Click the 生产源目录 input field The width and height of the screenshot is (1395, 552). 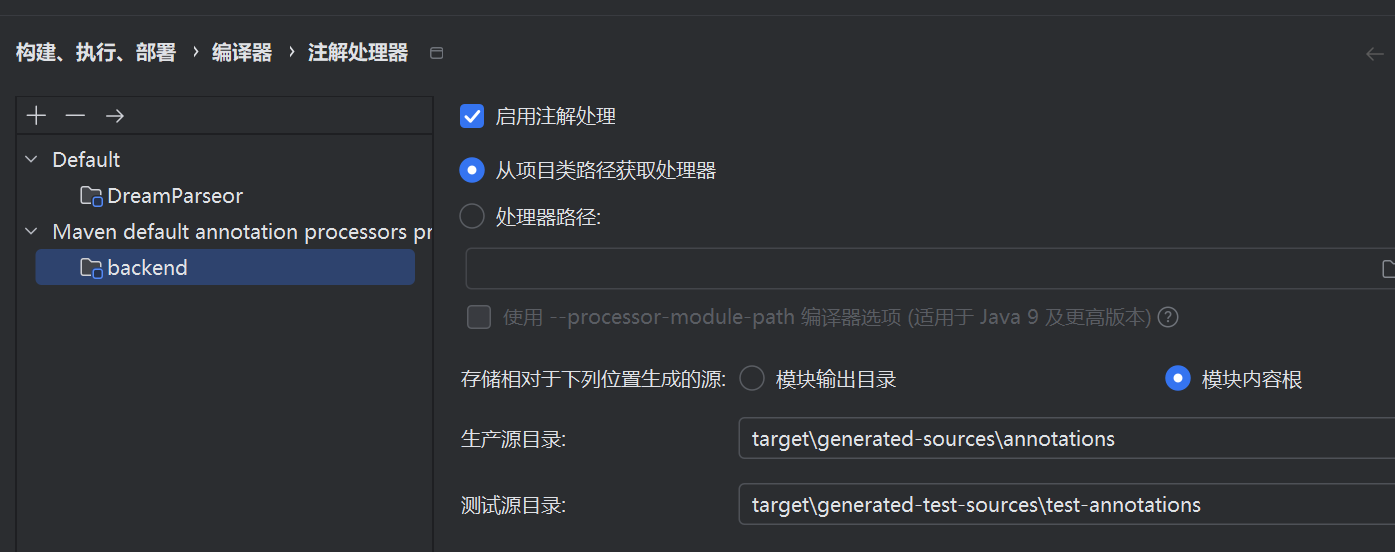click(x=1066, y=438)
